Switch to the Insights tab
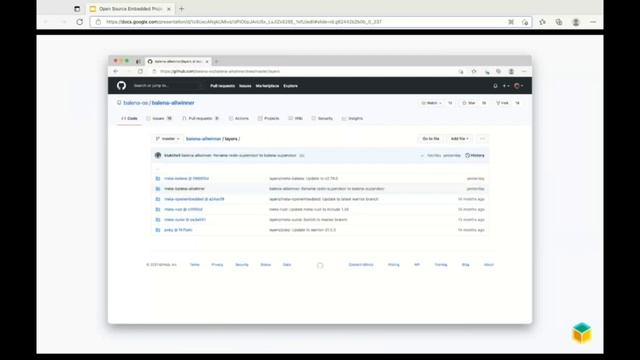The width and height of the screenshot is (640, 360). (352, 118)
